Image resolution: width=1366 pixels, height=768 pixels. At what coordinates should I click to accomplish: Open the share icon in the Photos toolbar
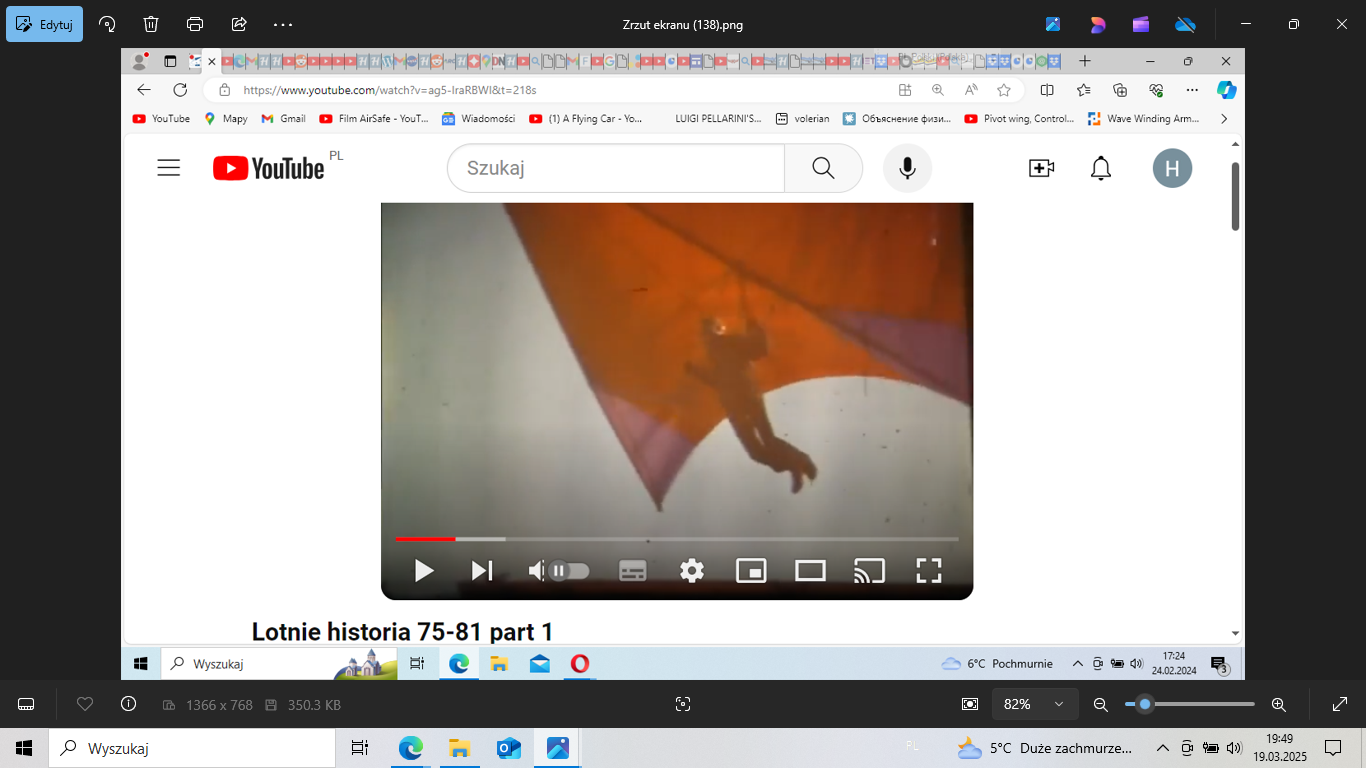239,24
